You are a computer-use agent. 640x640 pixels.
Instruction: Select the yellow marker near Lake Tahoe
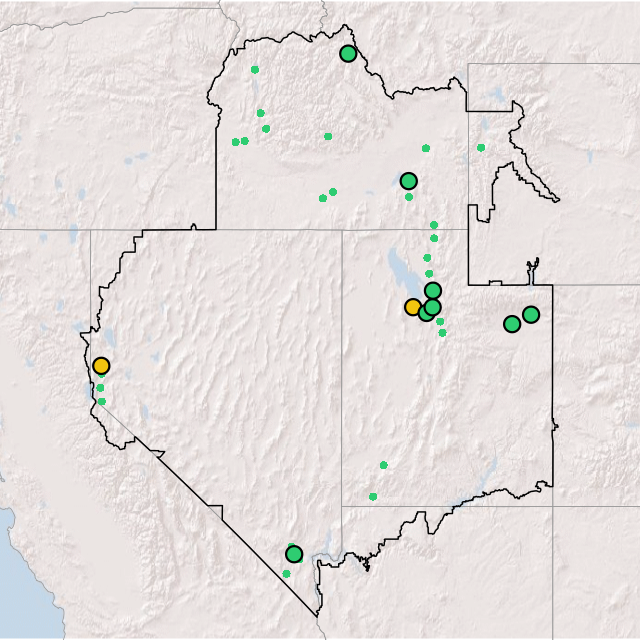[101, 366]
